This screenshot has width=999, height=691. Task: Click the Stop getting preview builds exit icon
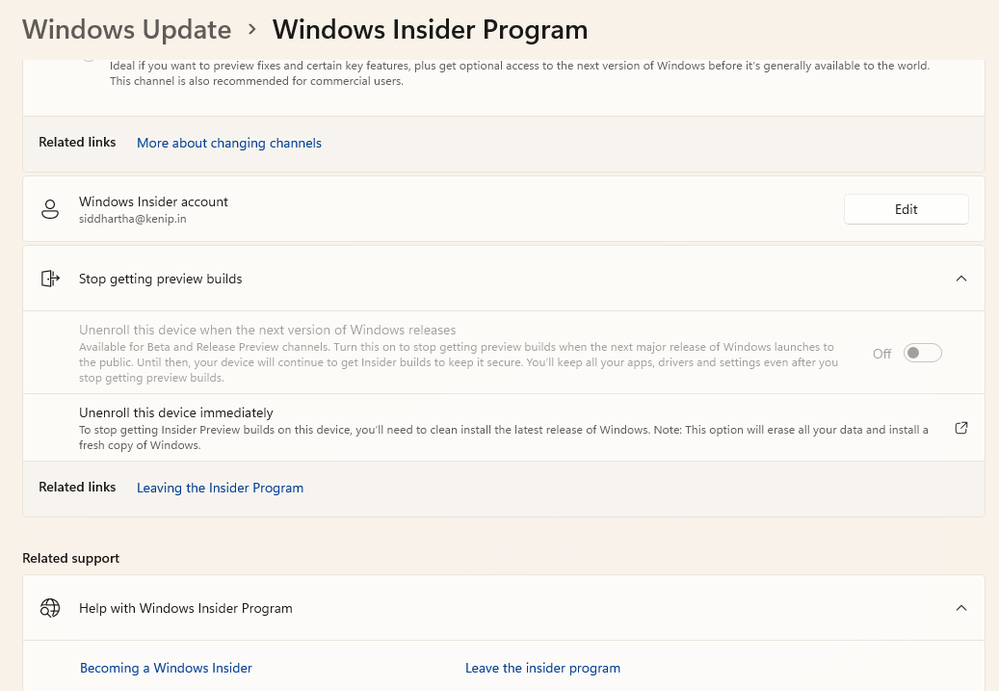click(50, 279)
